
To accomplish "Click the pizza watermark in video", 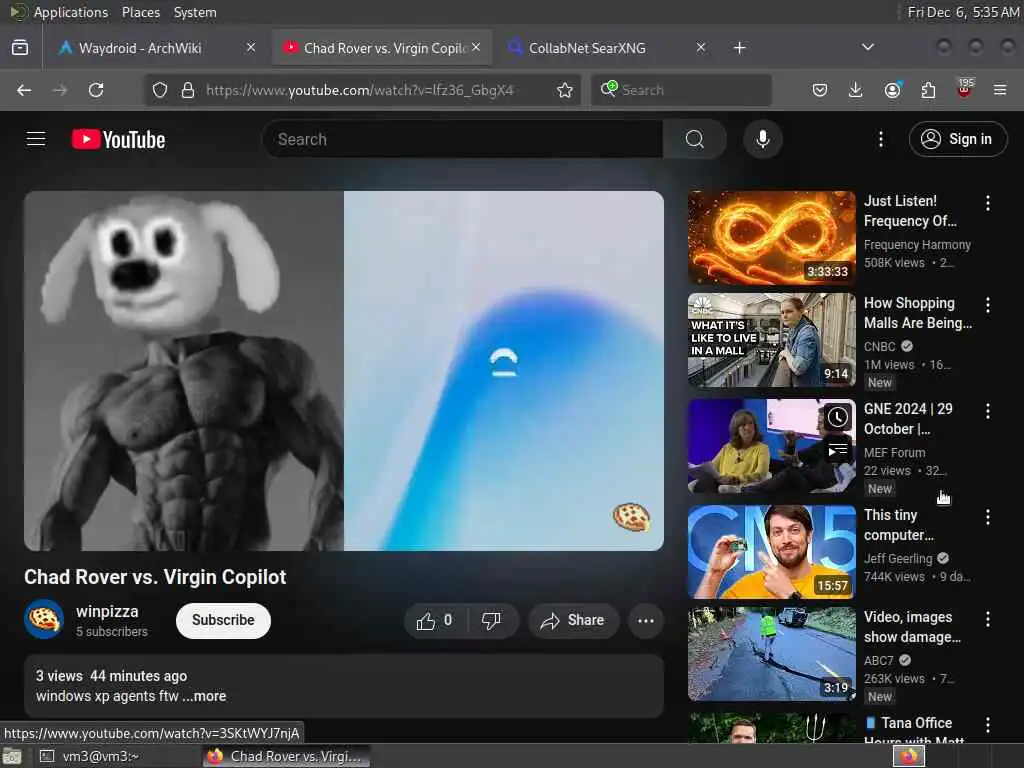I will click(631, 517).
